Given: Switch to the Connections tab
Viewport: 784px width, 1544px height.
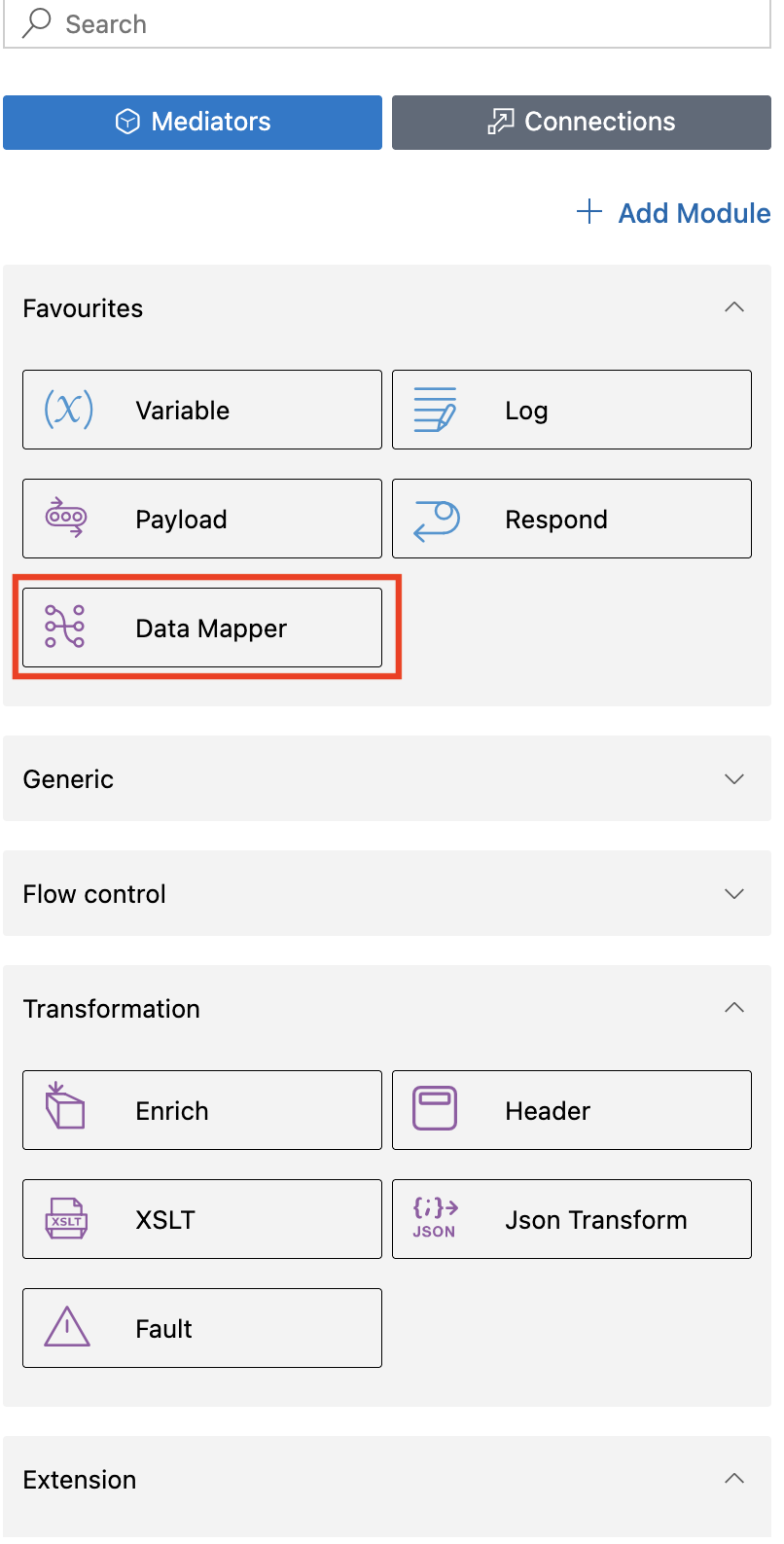Looking at the screenshot, I should point(582,123).
